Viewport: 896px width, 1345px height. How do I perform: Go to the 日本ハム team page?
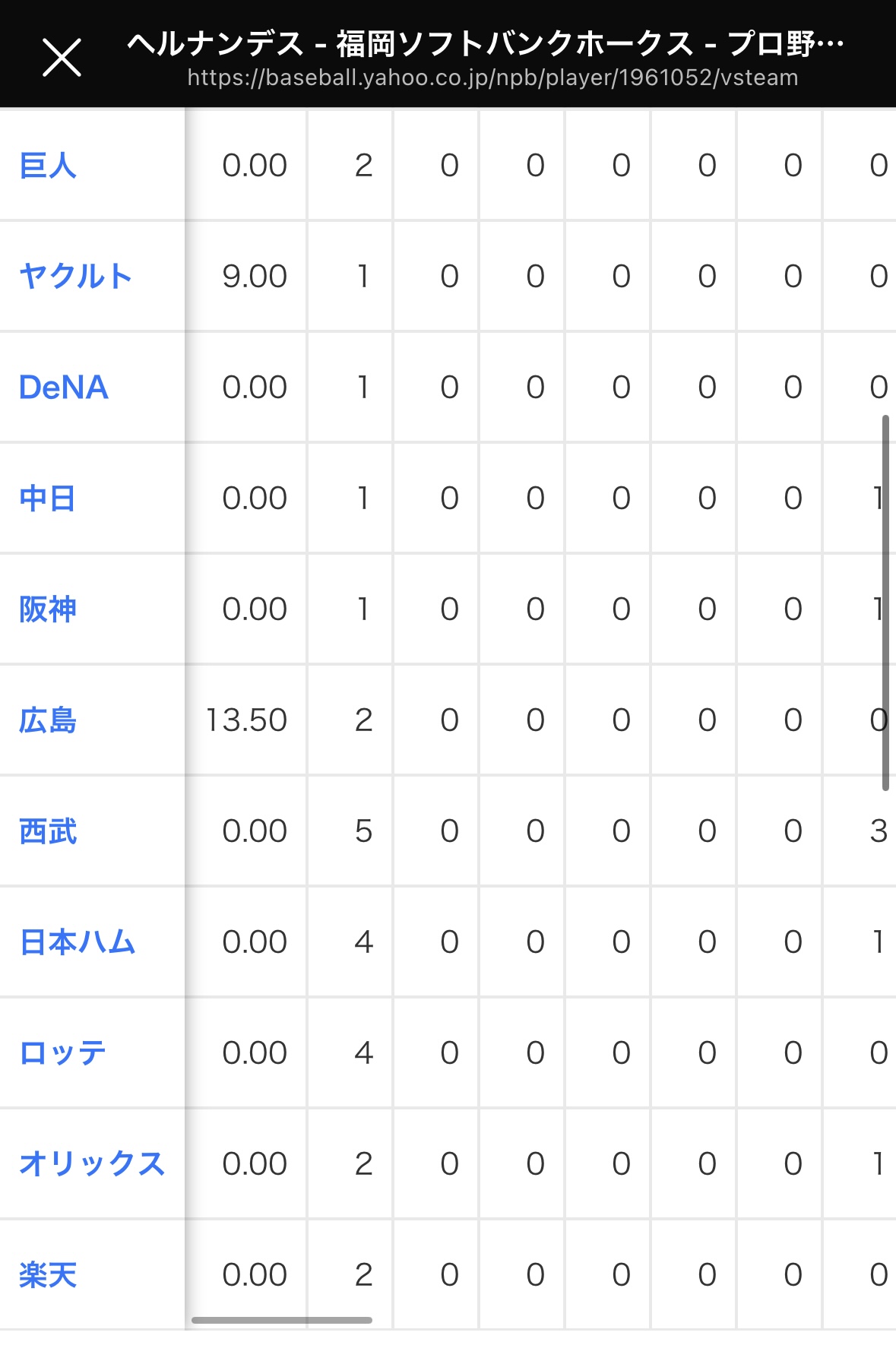(x=78, y=942)
